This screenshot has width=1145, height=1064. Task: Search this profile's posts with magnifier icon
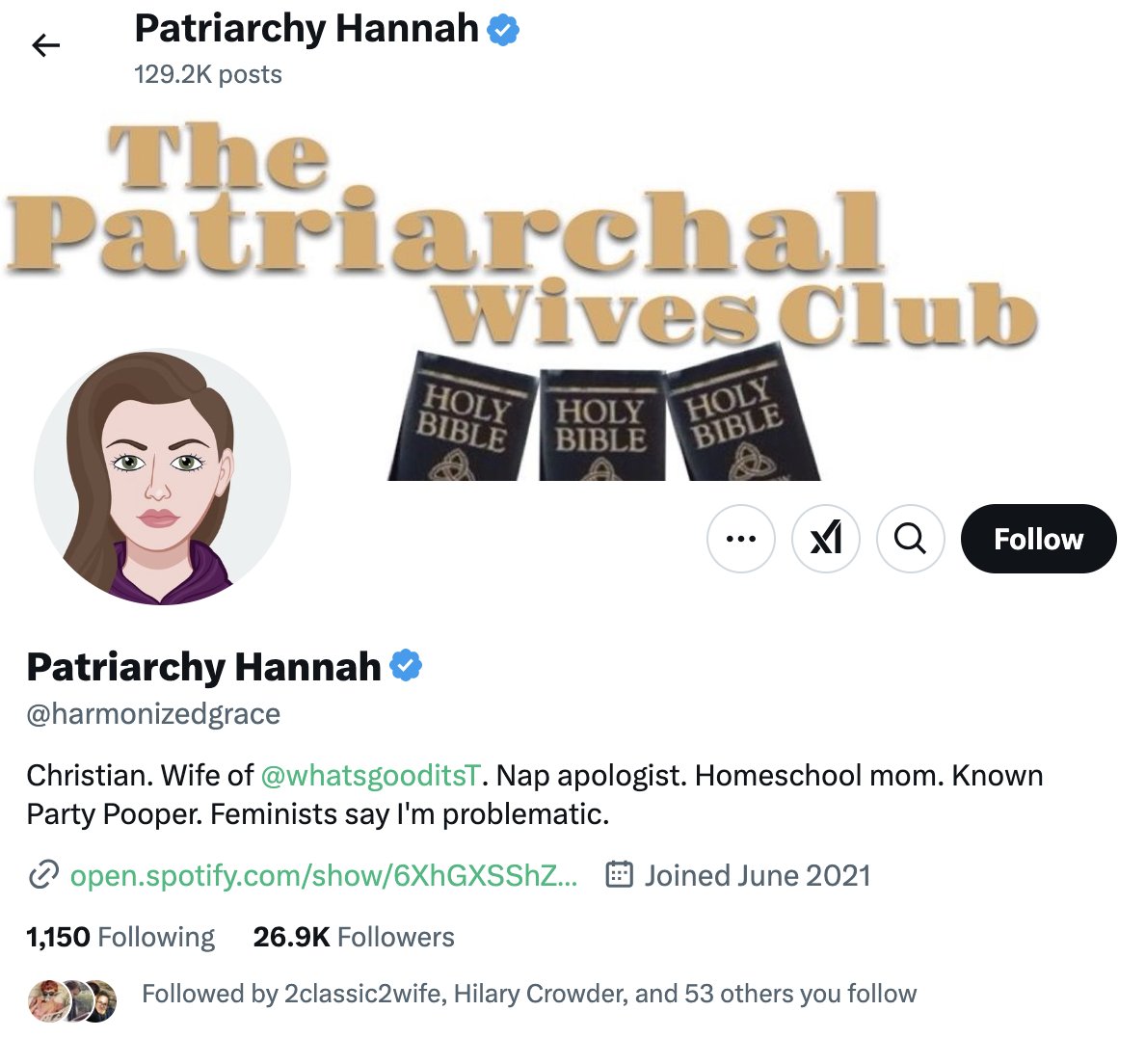pos(911,539)
